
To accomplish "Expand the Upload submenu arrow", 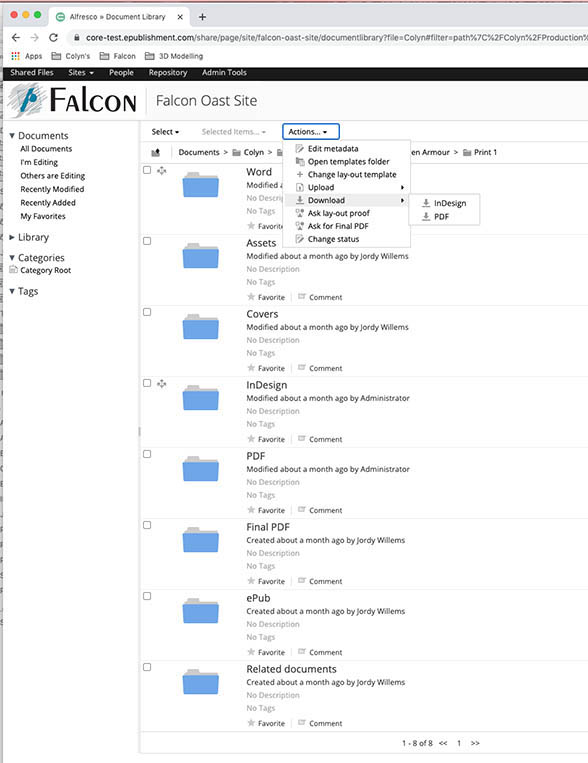I will (x=402, y=187).
